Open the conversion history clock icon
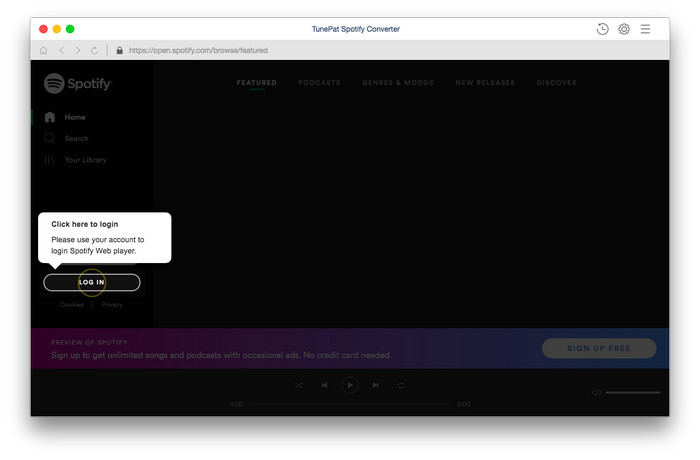The height and width of the screenshot is (460, 700). (x=602, y=29)
